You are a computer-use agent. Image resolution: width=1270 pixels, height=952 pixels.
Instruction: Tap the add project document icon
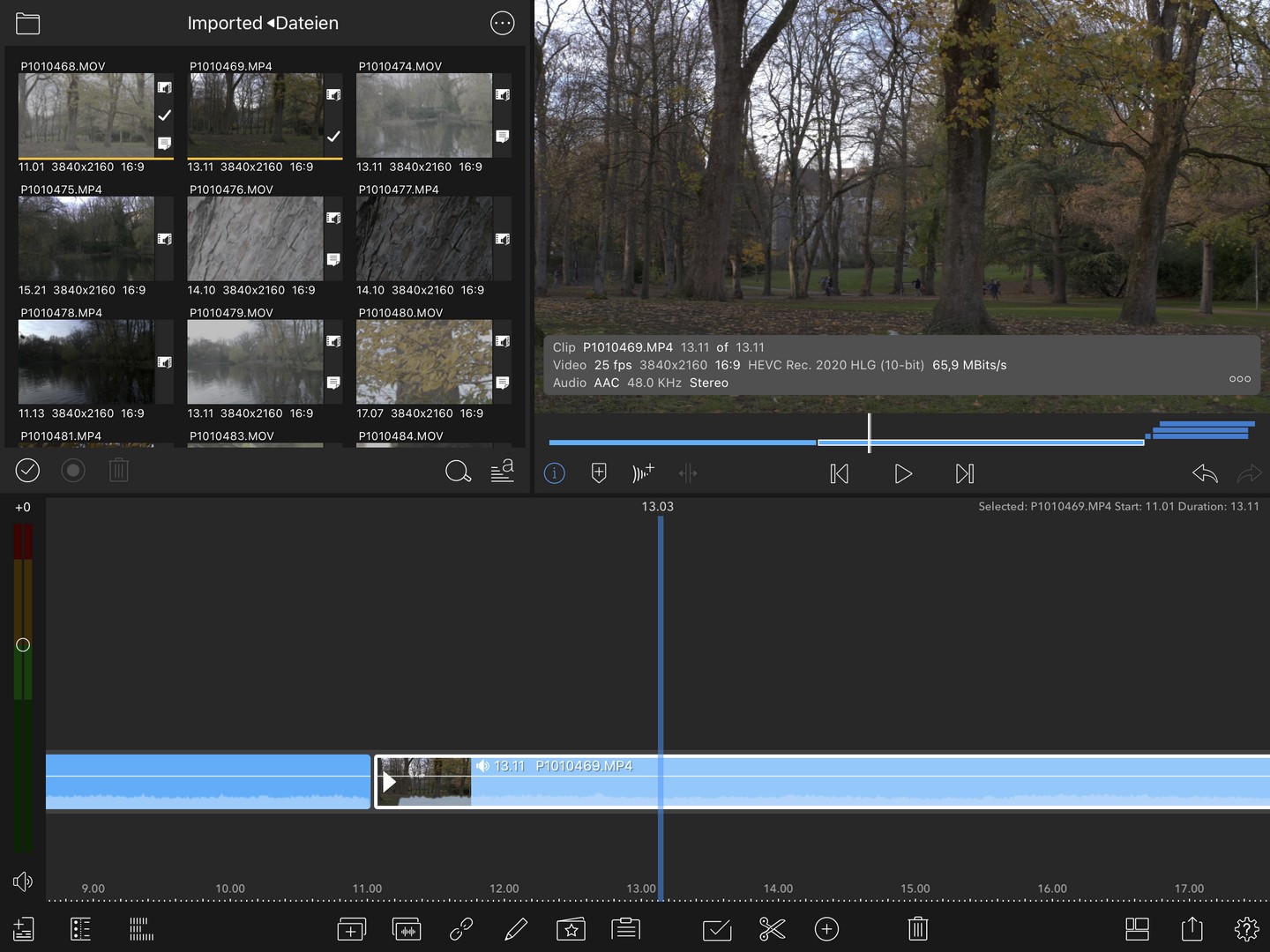pyautogui.click(x=24, y=929)
